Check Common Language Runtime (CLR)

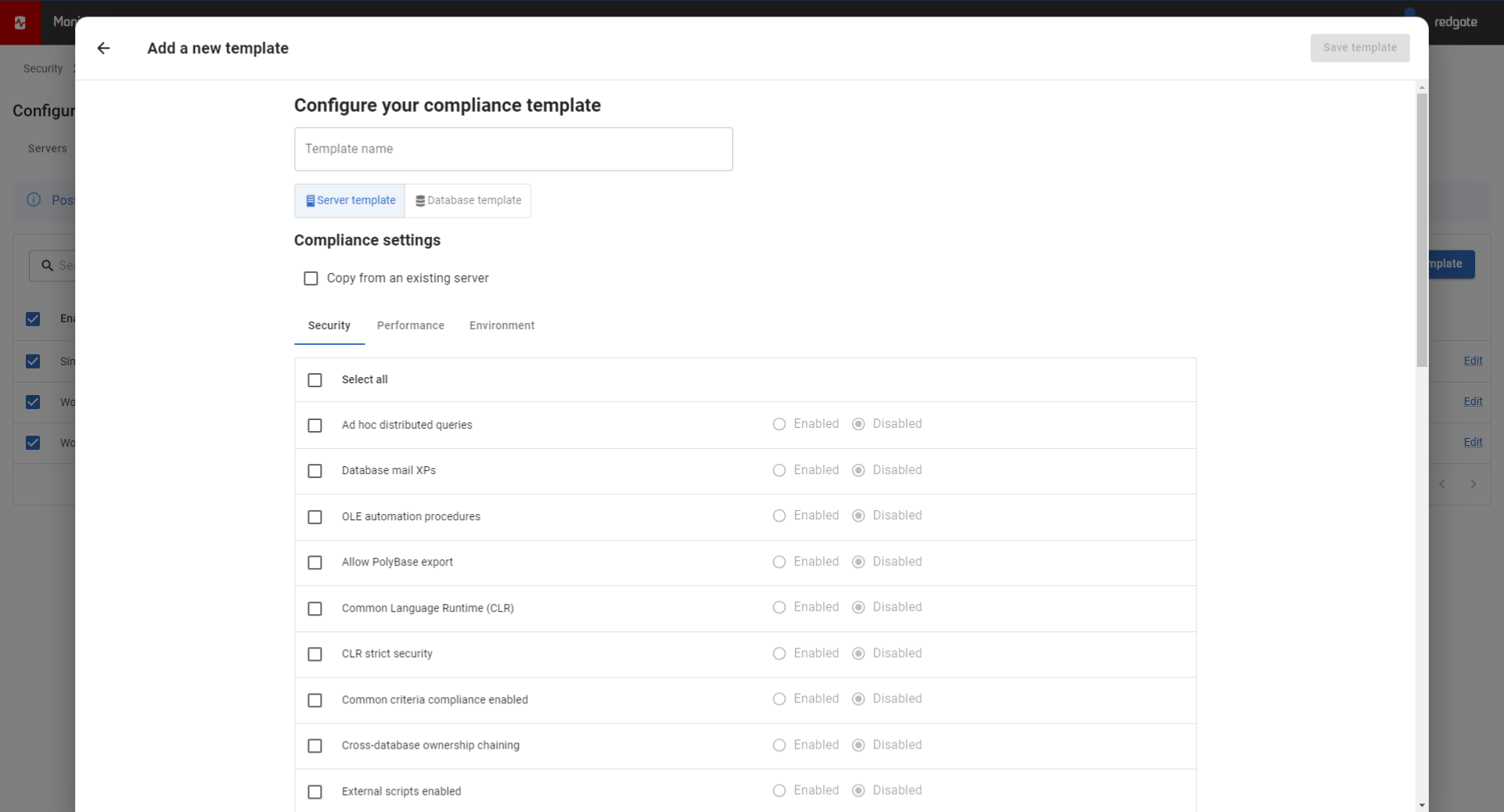coord(315,609)
